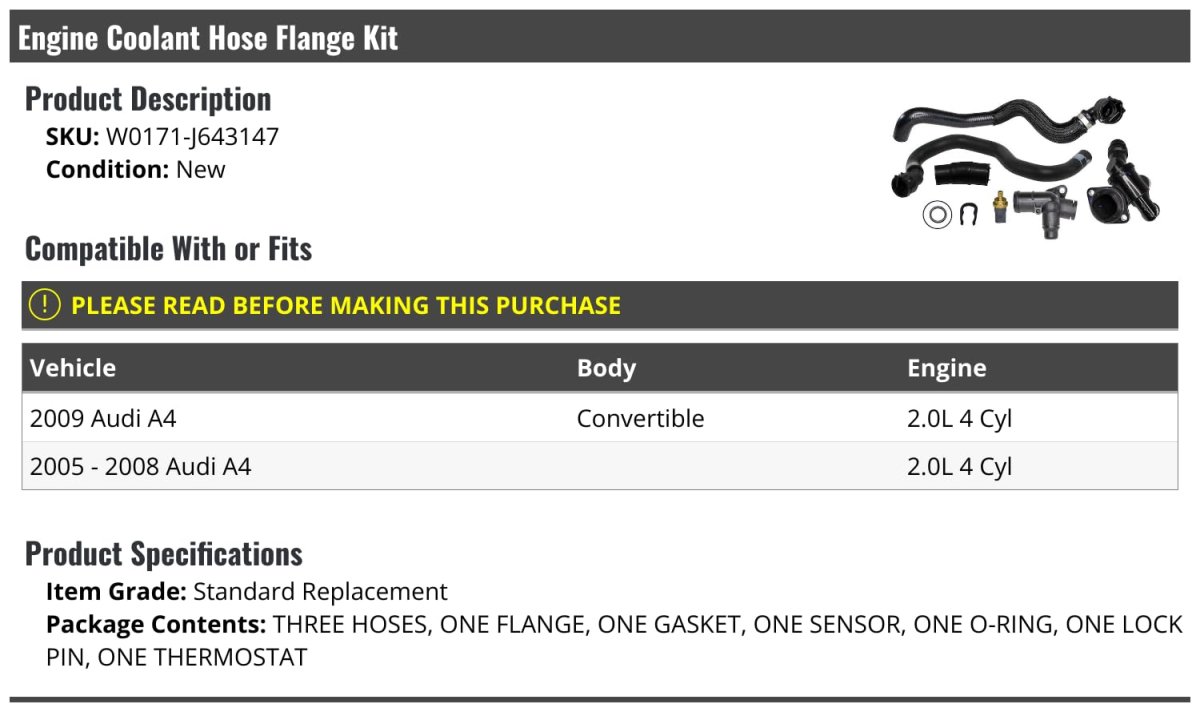Click the Convertible body cell
Screen dimensions: 1200x712
click(640, 418)
